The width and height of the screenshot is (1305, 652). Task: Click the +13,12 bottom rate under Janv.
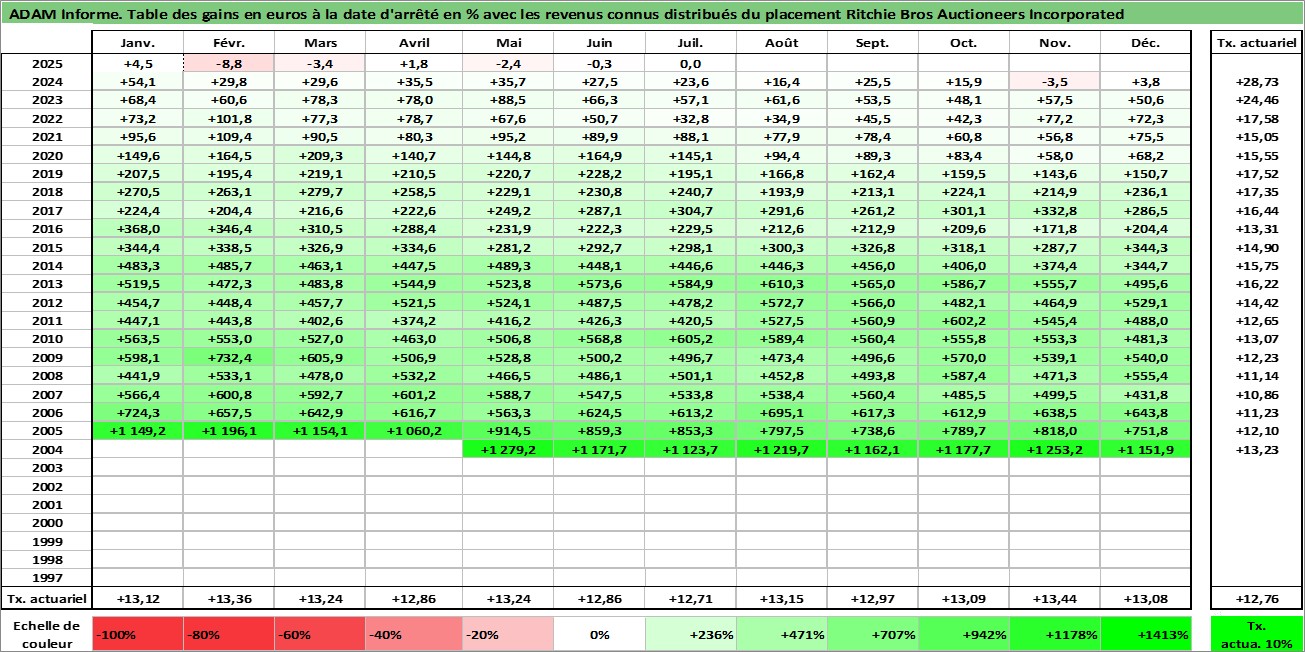tap(137, 599)
